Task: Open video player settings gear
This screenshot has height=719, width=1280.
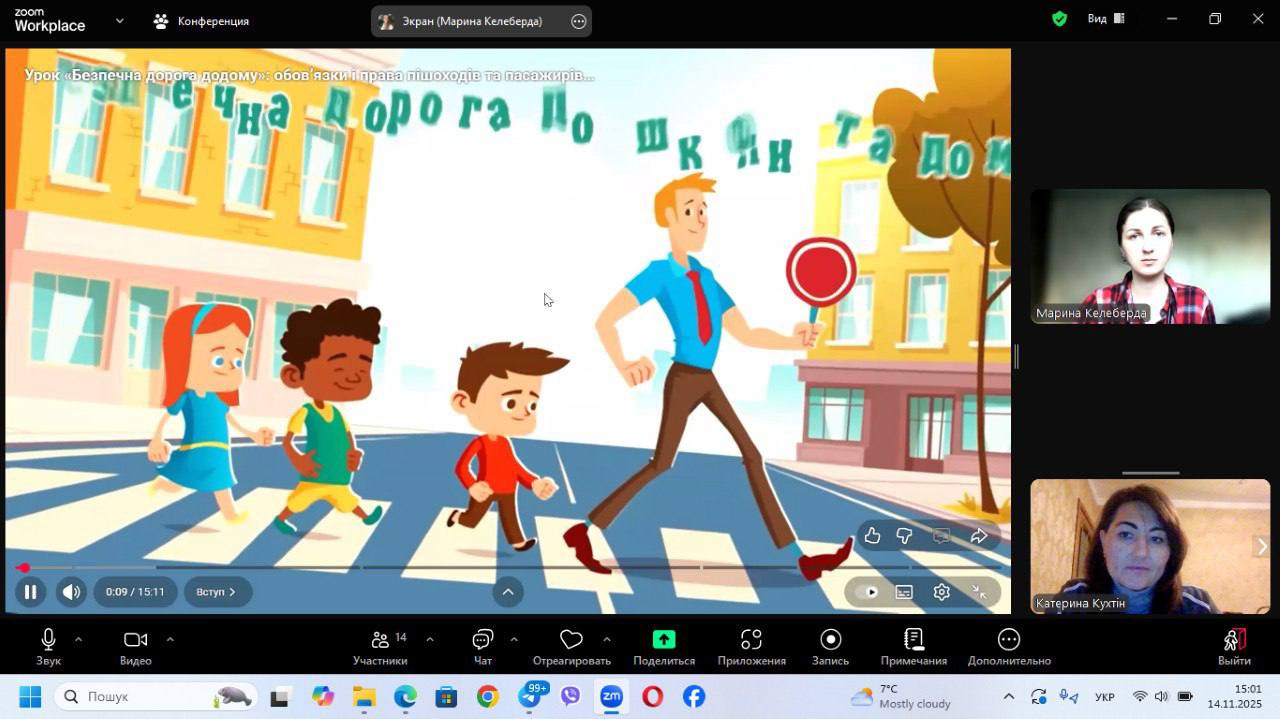Action: (x=941, y=592)
